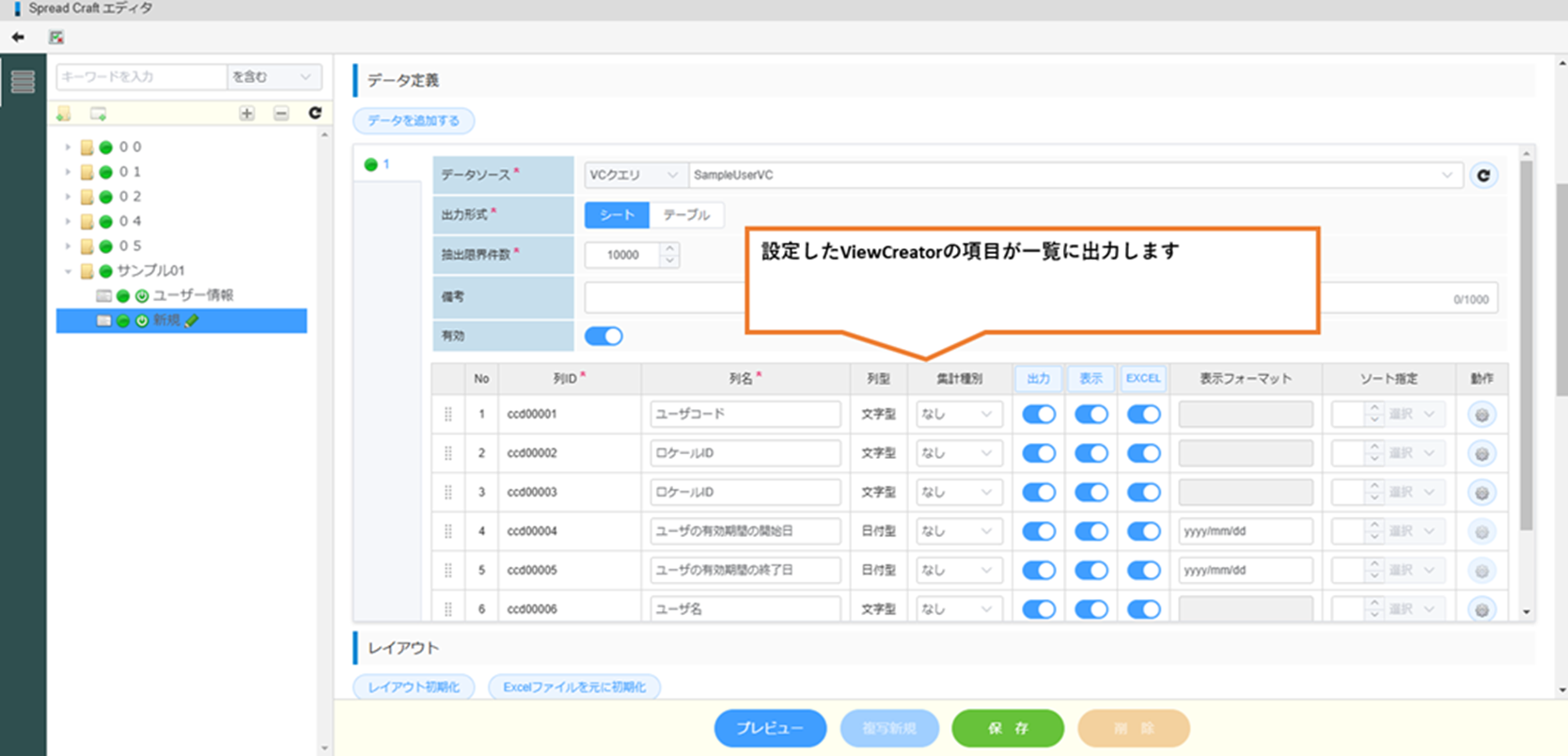Expand the 0 2 folder in tree
The height and width of the screenshot is (756, 1568).
68,197
